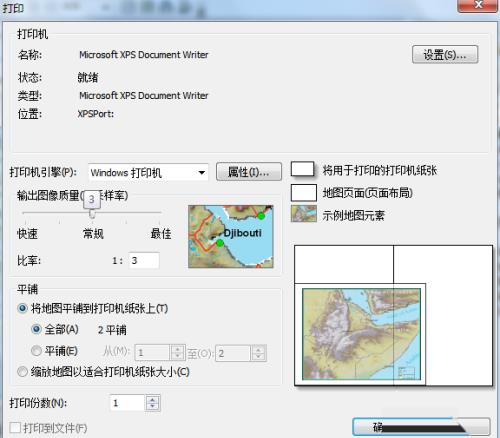Decrease the From tile spinner value
The height and width of the screenshot is (438, 500).
(x=178, y=357)
